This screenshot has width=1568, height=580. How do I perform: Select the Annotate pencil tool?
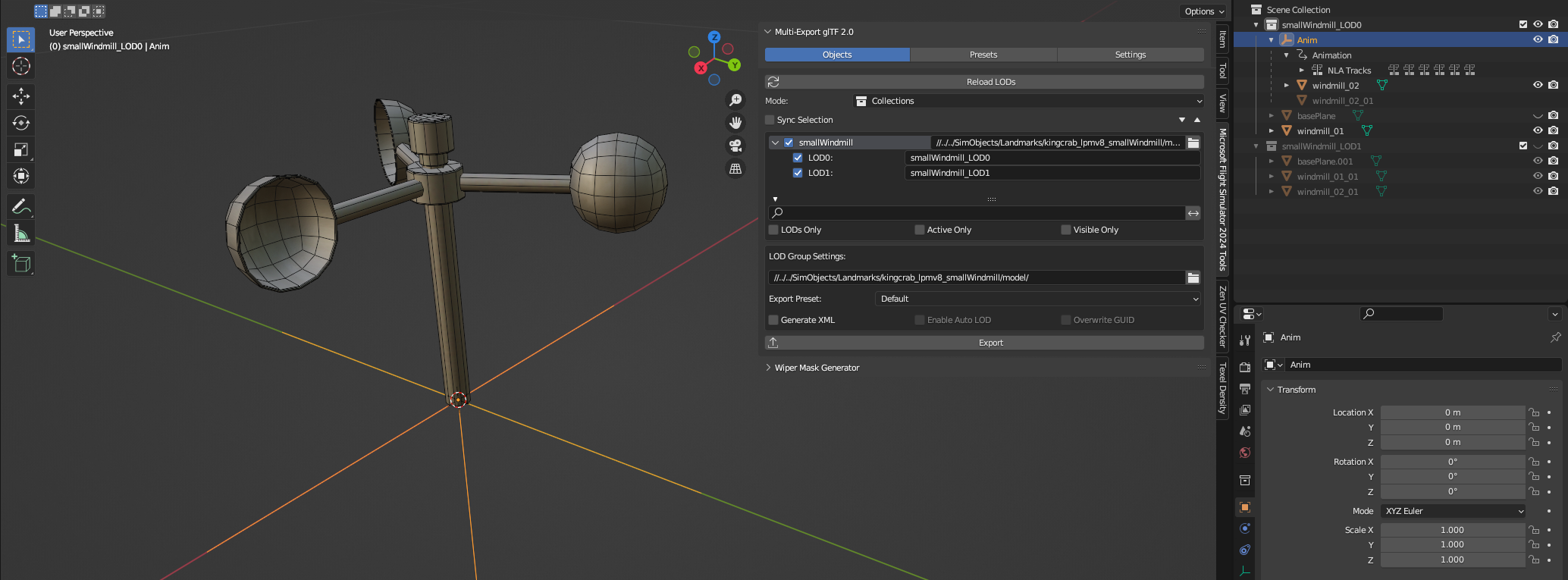pyautogui.click(x=21, y=206)
